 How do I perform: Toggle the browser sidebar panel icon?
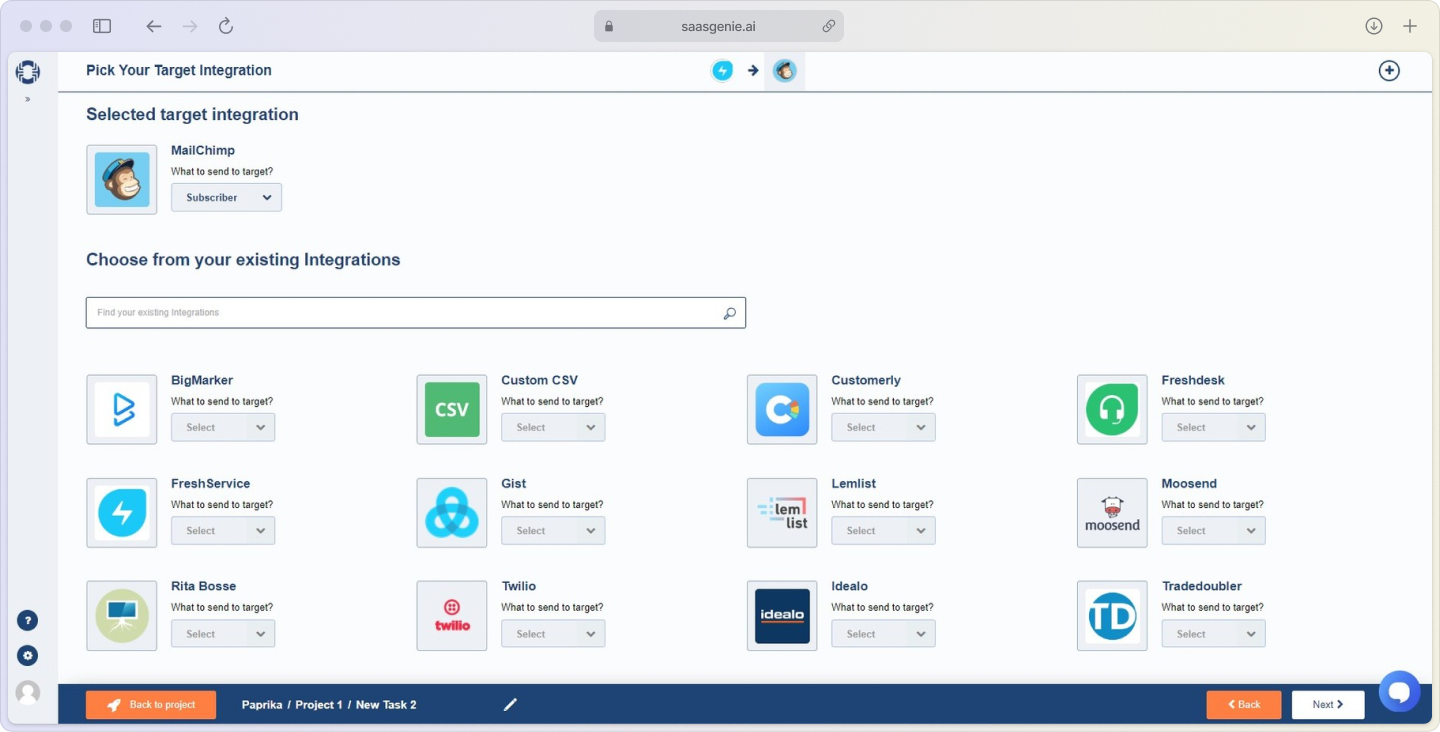pos(102,26)
